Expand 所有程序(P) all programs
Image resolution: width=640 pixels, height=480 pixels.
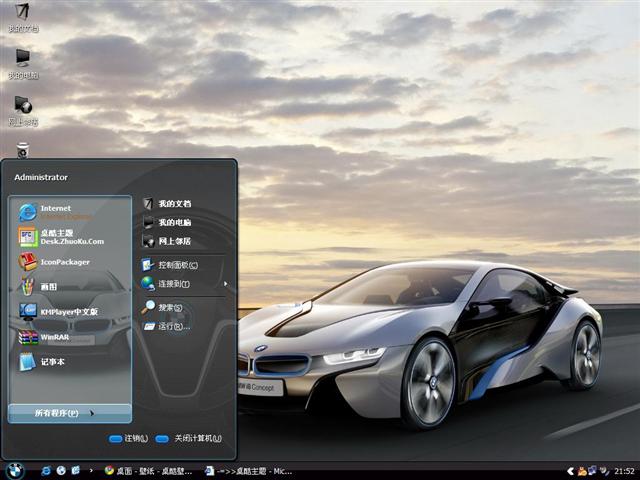pos(70,413)
